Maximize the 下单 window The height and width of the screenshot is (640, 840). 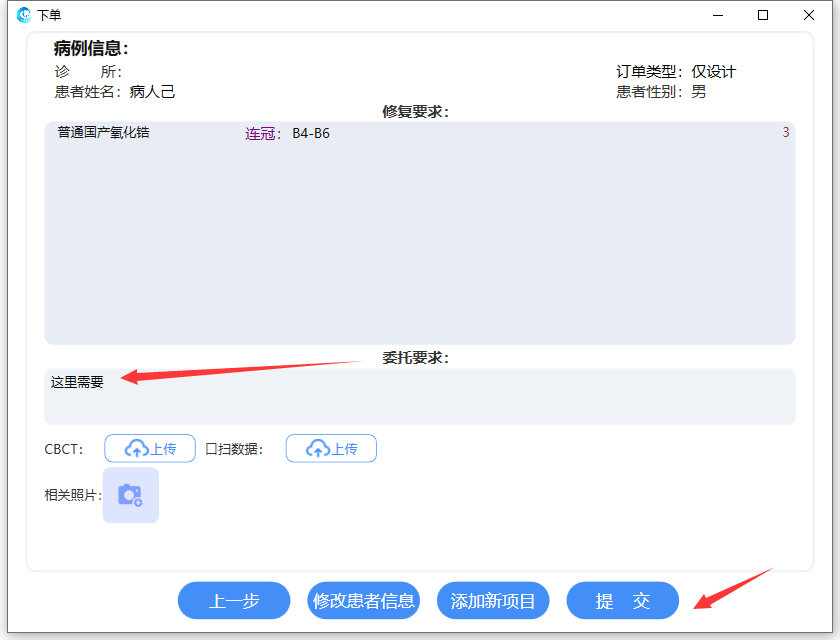pos(763,15)
